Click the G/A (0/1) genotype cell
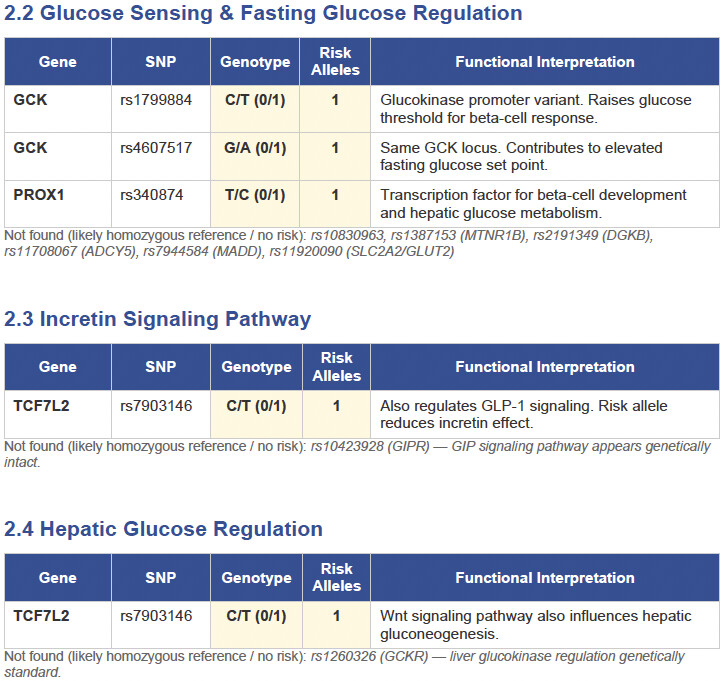 [255, 148]
